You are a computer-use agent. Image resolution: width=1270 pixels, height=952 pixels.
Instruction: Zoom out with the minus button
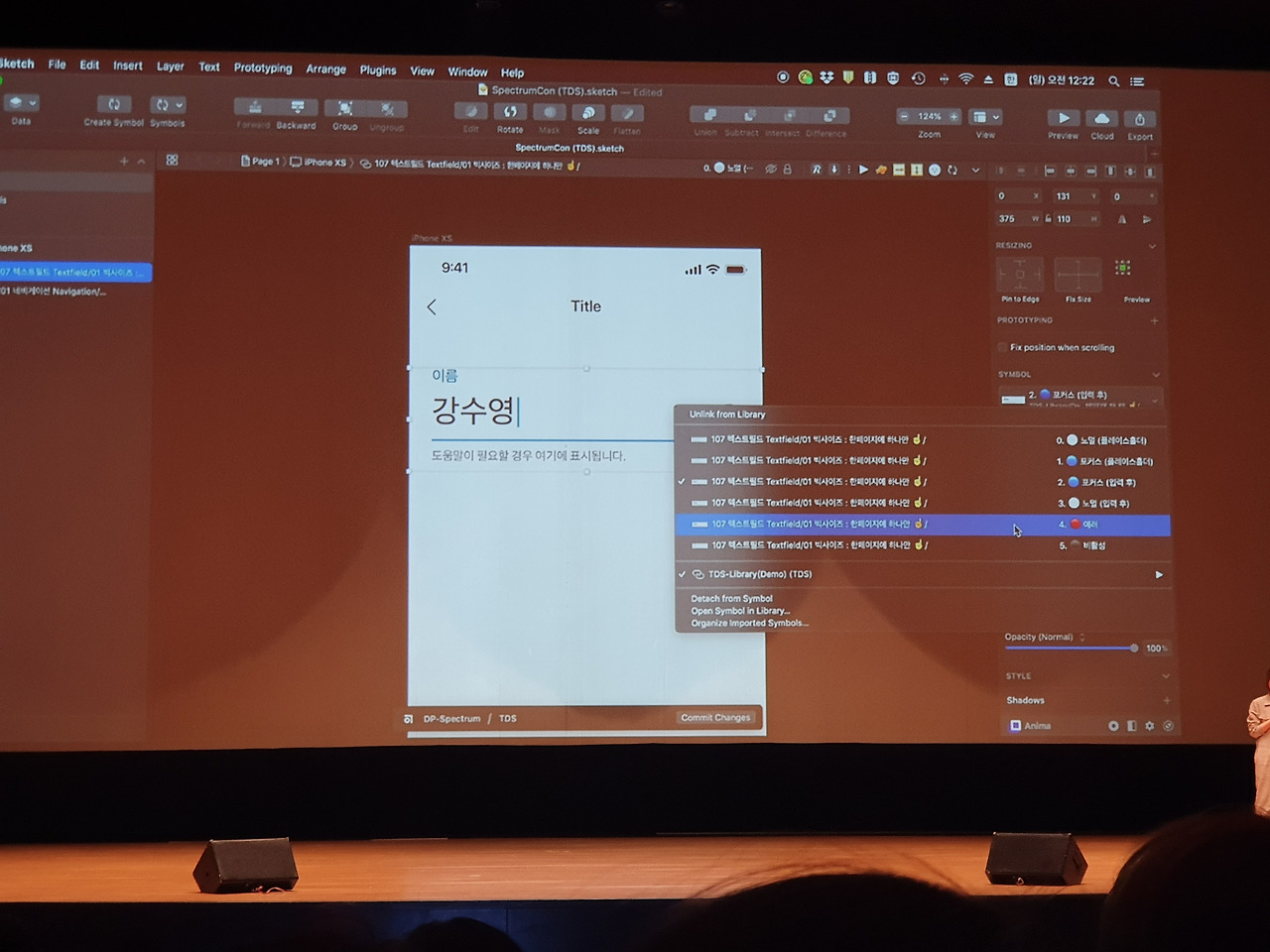[x=904, y=116]
